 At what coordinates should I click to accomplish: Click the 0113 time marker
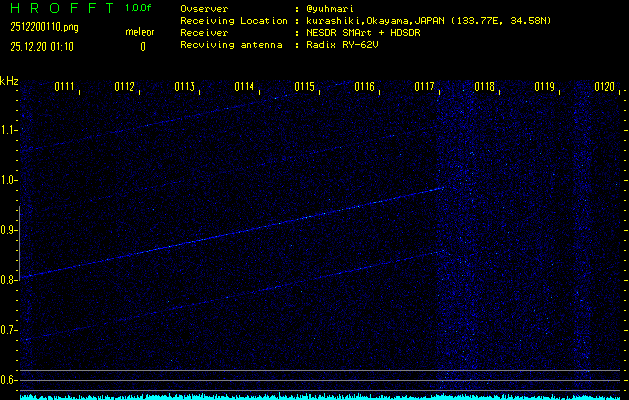[x=185, y=87]
